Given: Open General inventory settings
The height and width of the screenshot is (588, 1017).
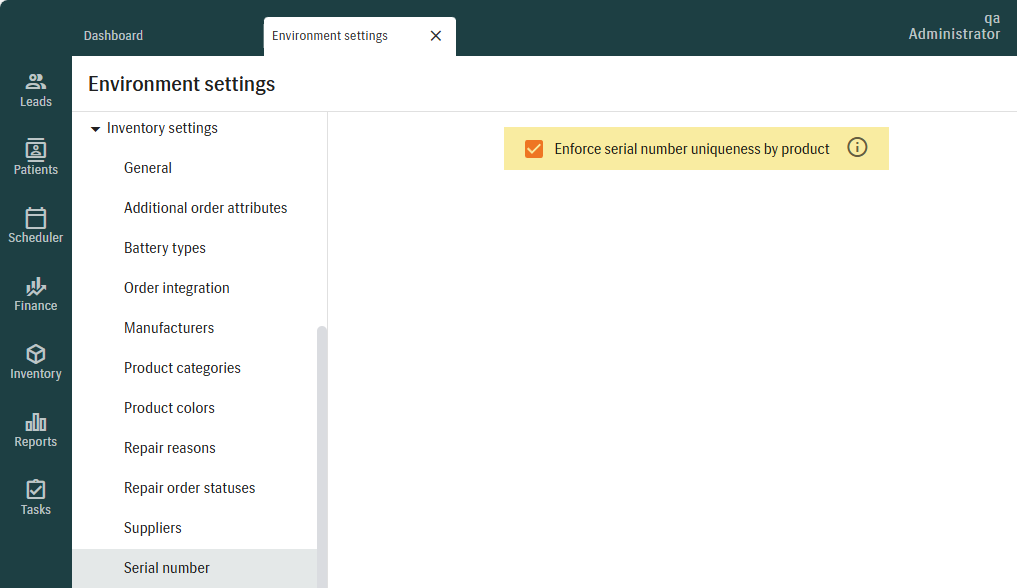Looking at the screenshot, I should click(148, 168).
